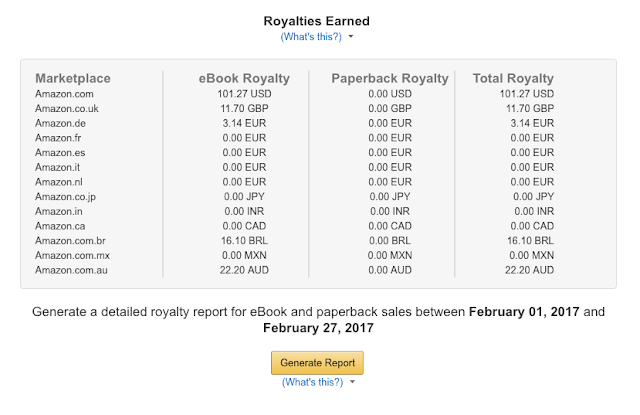
Task: Click the Marketplace column header
Action: coord(73,79)
